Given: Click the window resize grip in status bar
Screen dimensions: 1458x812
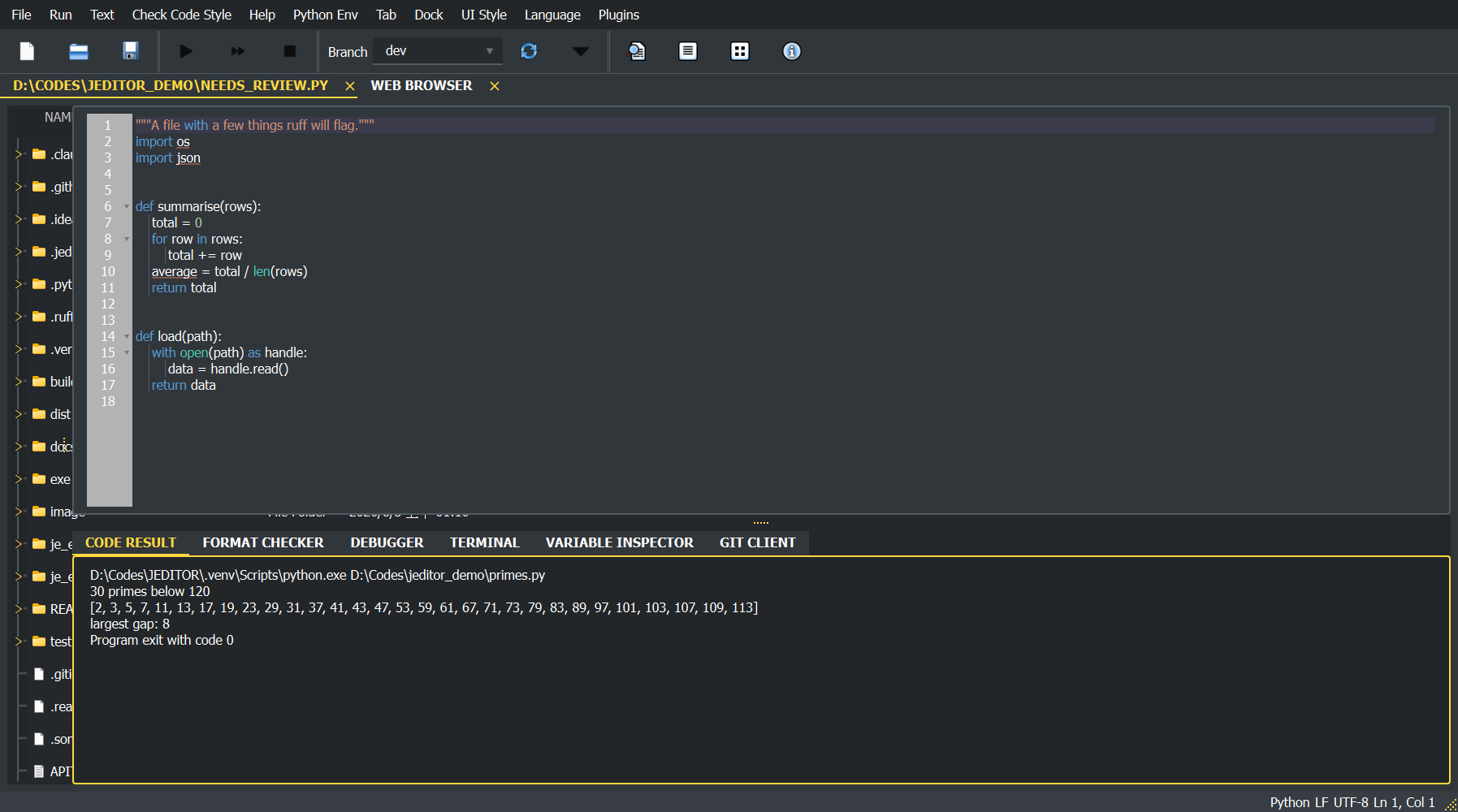Looking at the screenshot, I should (1451, 805).
